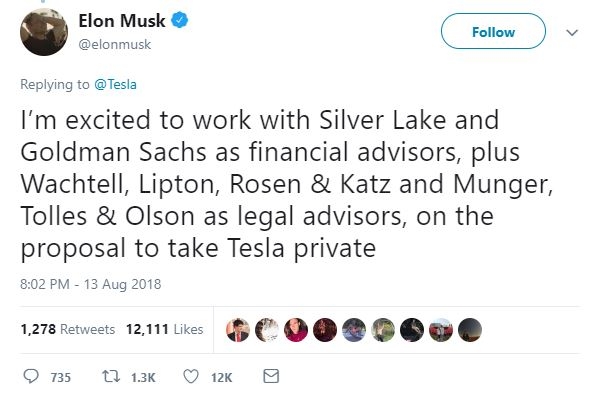
Task: View the 12,111 Likes list
Action: pyautogui.click(x=165, y=329)
